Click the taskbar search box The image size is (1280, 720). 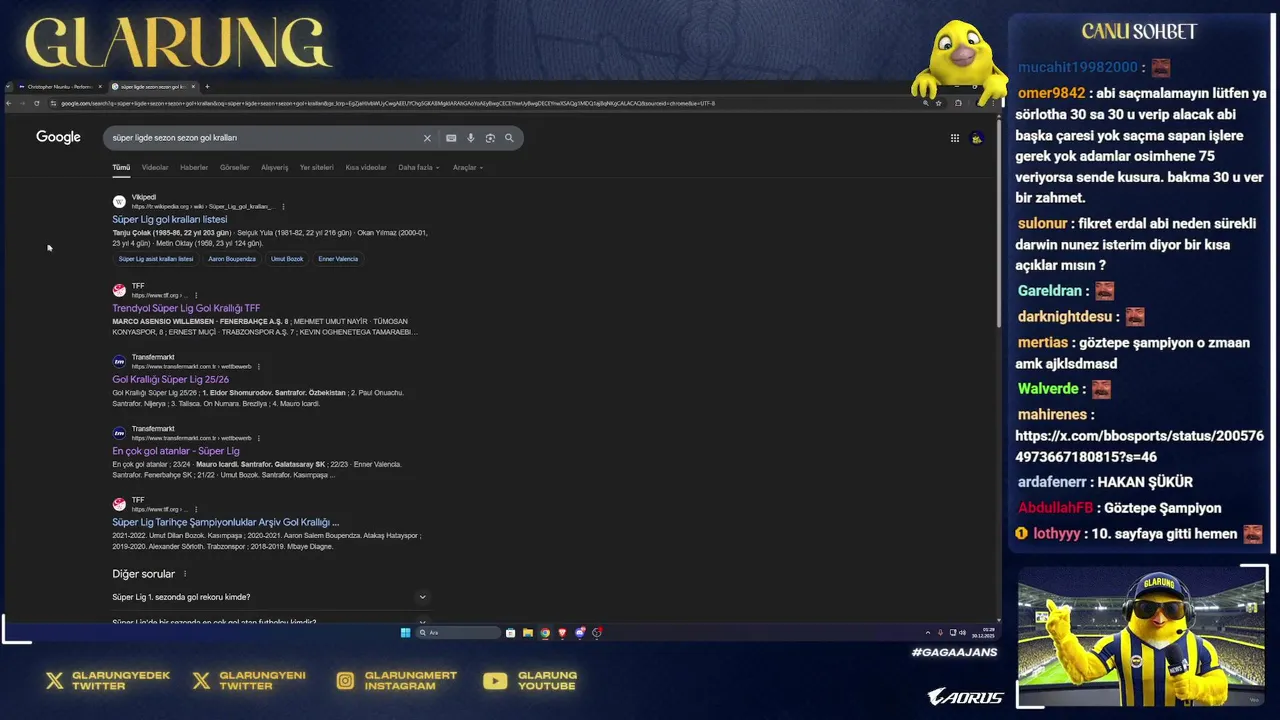click(458, 632)
